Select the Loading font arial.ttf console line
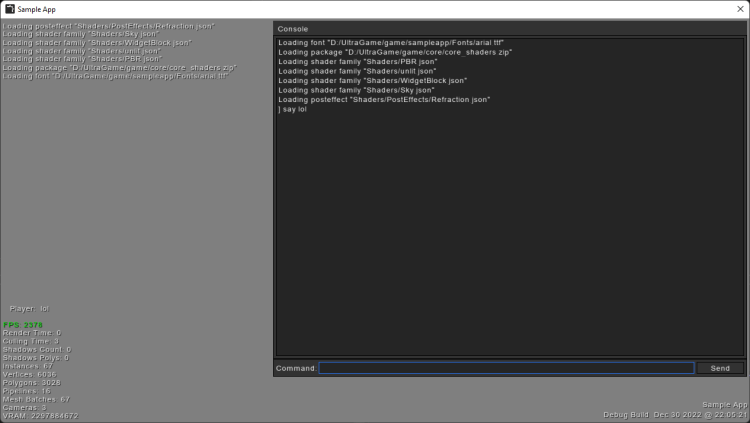The width and height of the screenshot is (750, 423). [x=377, y=43]
